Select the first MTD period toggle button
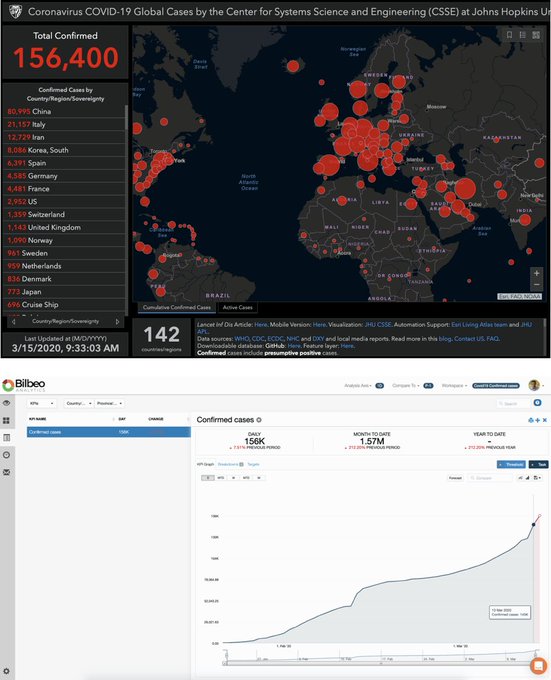Screen dimensions: 551x680 [x=221, y=478]
